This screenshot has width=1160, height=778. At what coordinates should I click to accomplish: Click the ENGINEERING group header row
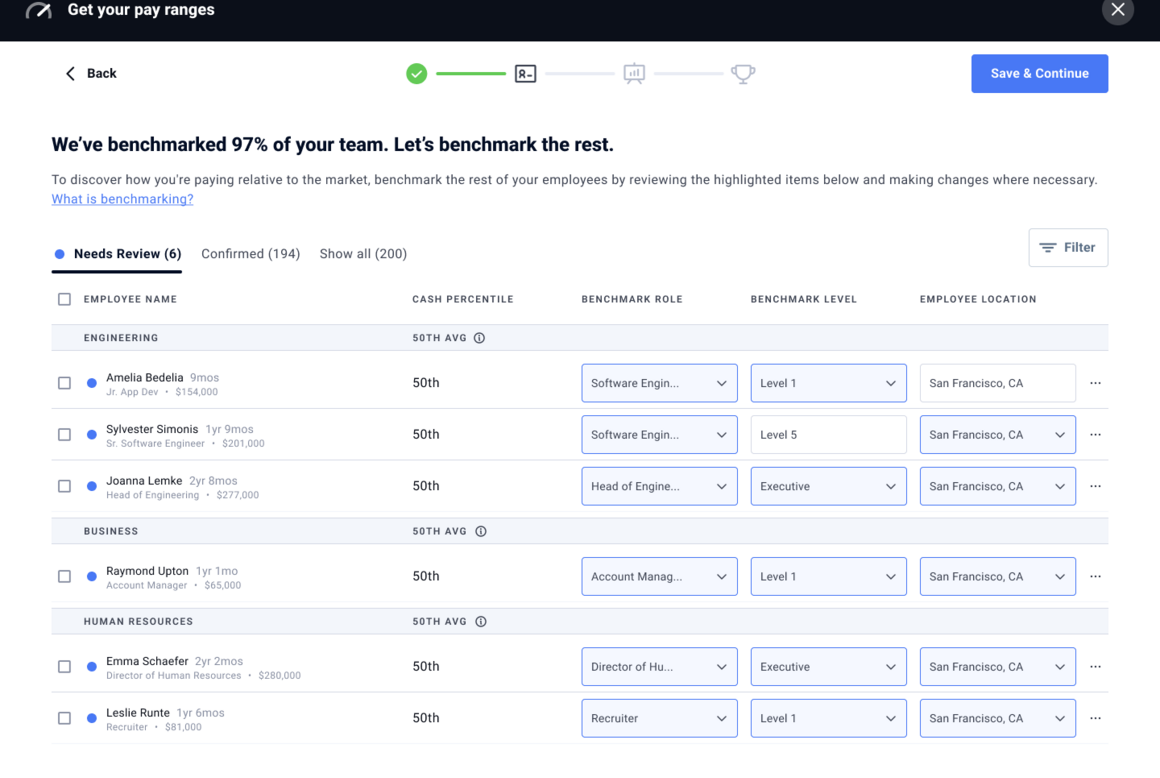tap(580, 338)
